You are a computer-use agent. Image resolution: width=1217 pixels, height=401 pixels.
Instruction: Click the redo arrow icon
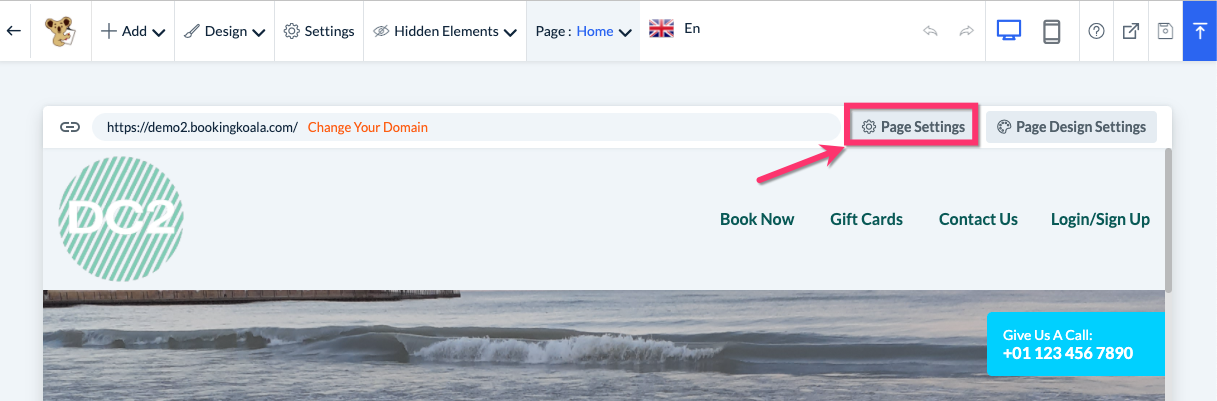point(966,31)
